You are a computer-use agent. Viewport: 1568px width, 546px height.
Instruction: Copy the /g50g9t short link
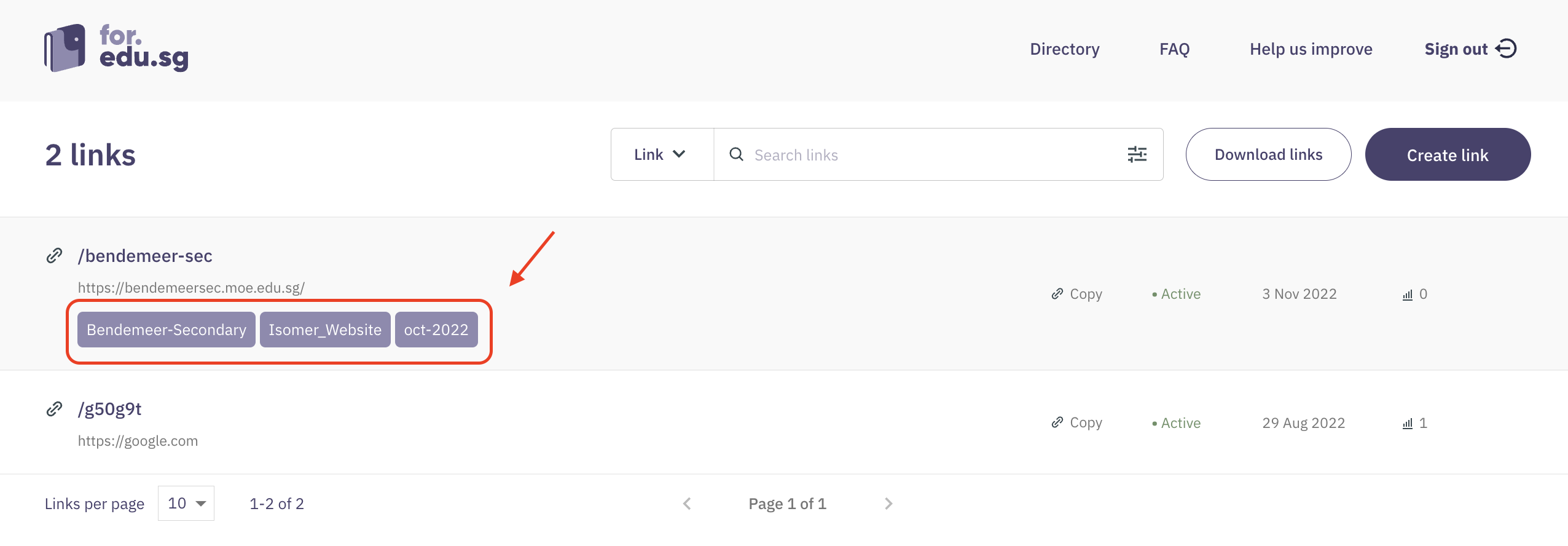click(1076, 423)
